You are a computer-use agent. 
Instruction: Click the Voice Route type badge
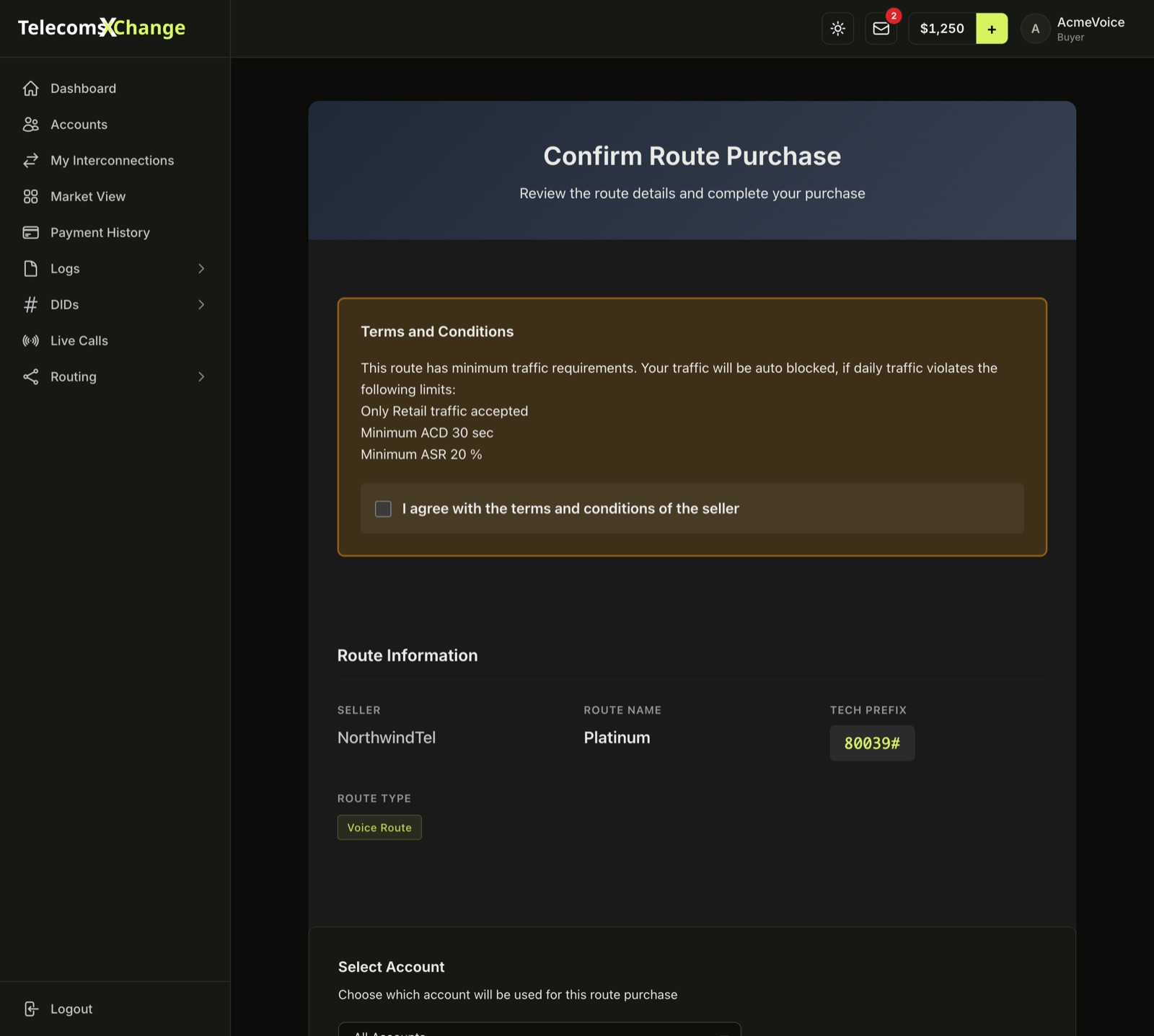[x=379, y=828]
